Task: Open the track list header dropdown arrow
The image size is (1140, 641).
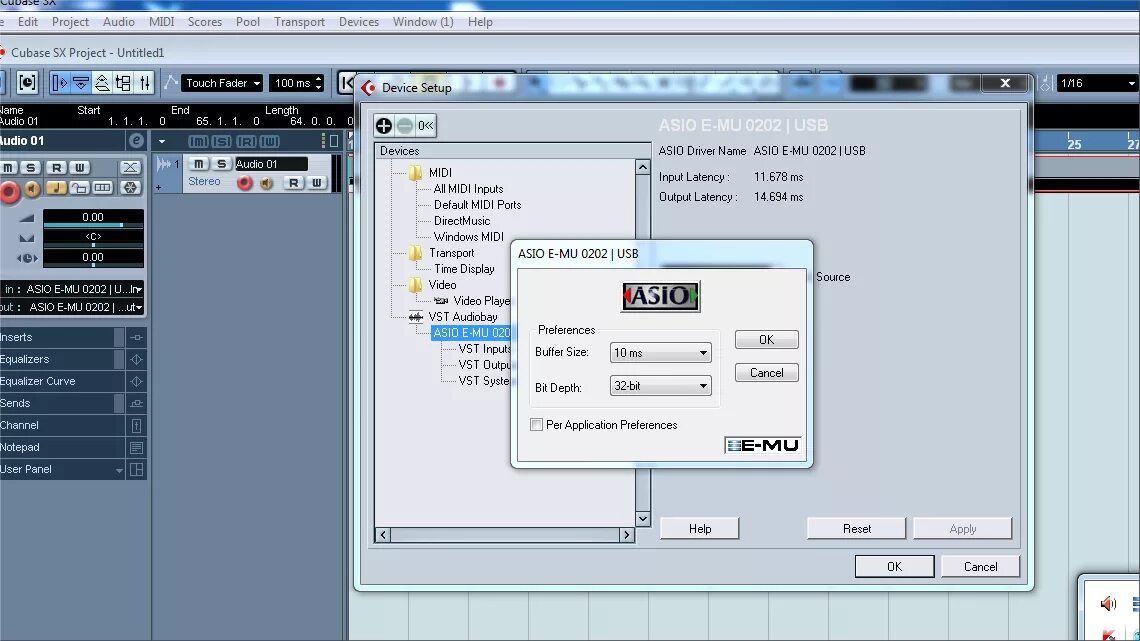Action: click(x=162, y=142)
